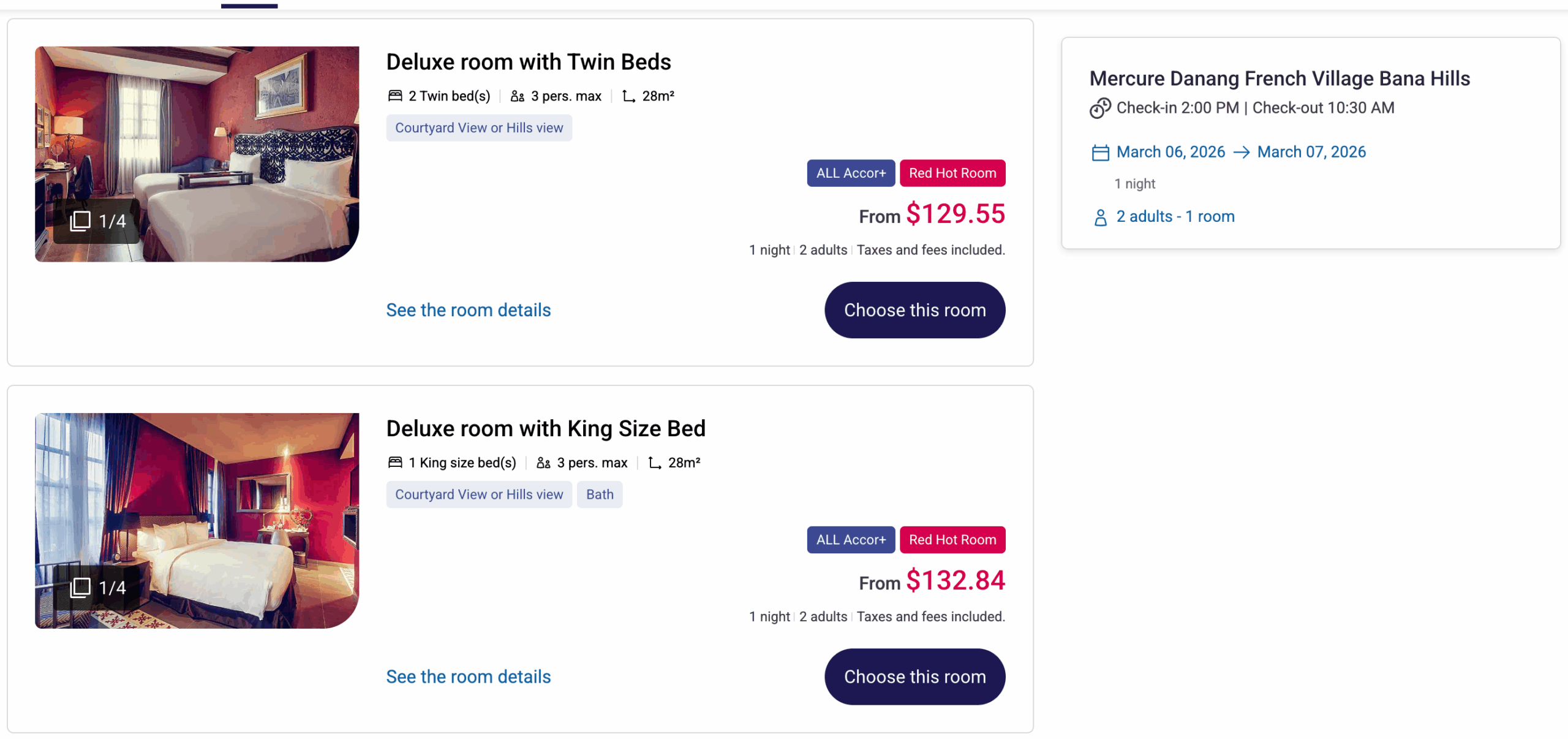
Task: Click the room size icon showing 28m²
Action: (x=628, y=96)
